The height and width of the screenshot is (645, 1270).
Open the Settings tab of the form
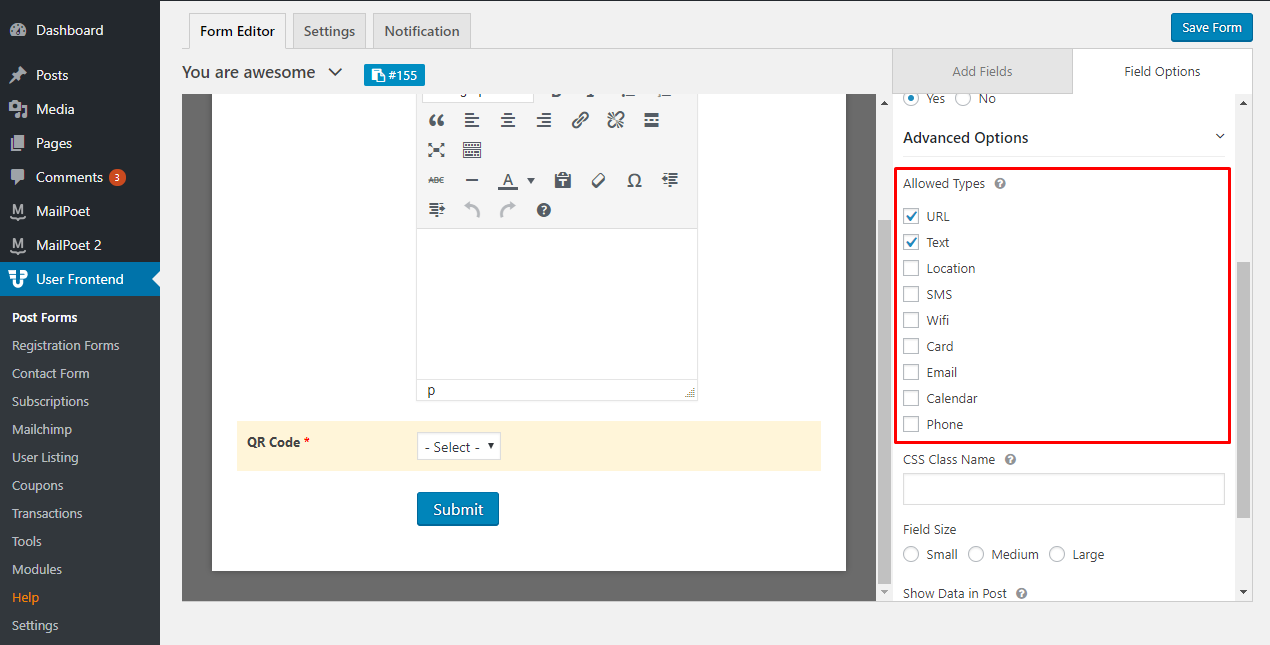pyautogui.click(x=329, y=31)
